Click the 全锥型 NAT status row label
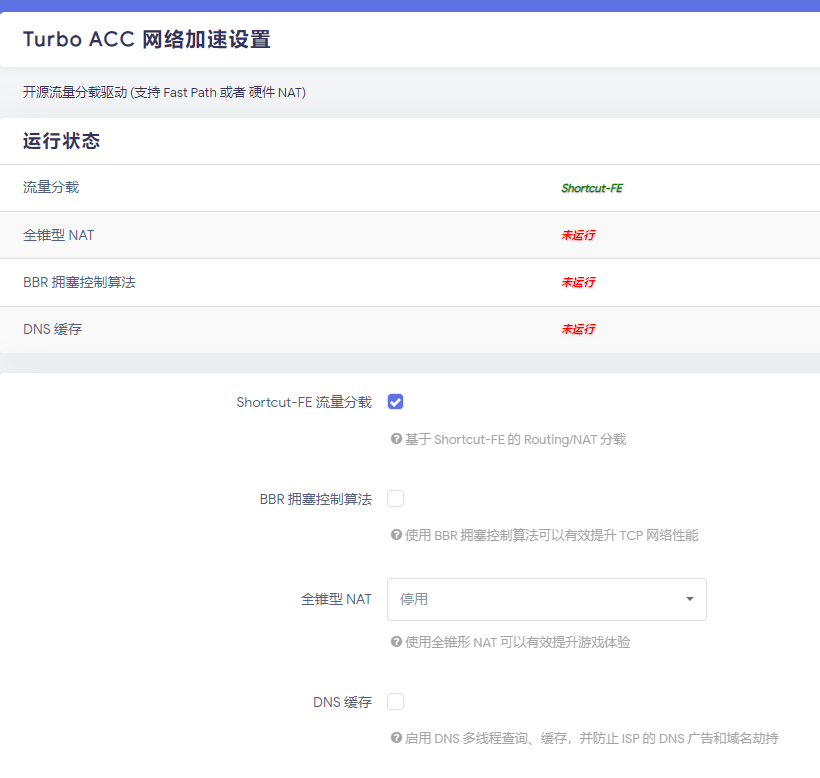 (61, 235)
